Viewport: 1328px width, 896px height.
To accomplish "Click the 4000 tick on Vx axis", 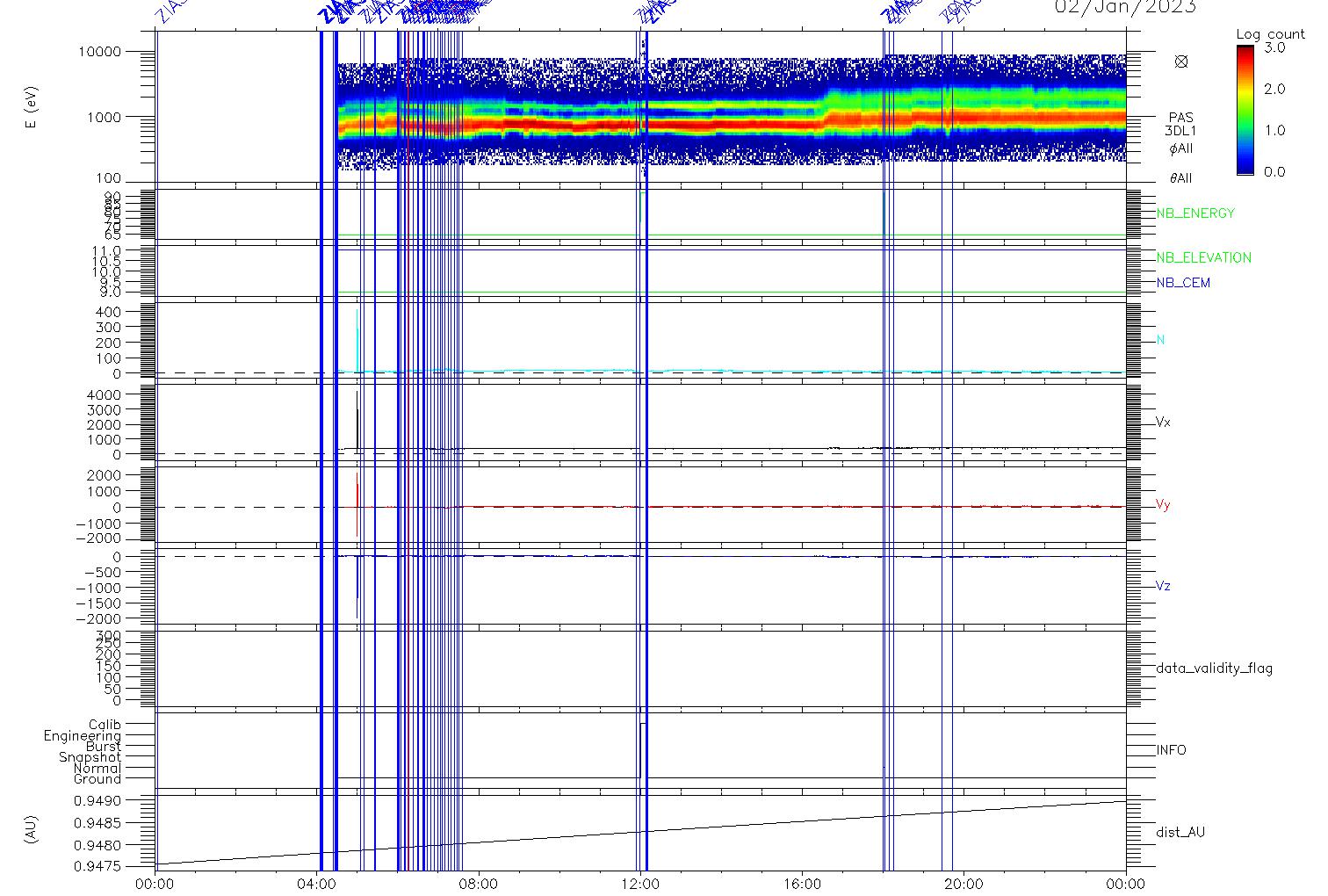I will 104,395.
